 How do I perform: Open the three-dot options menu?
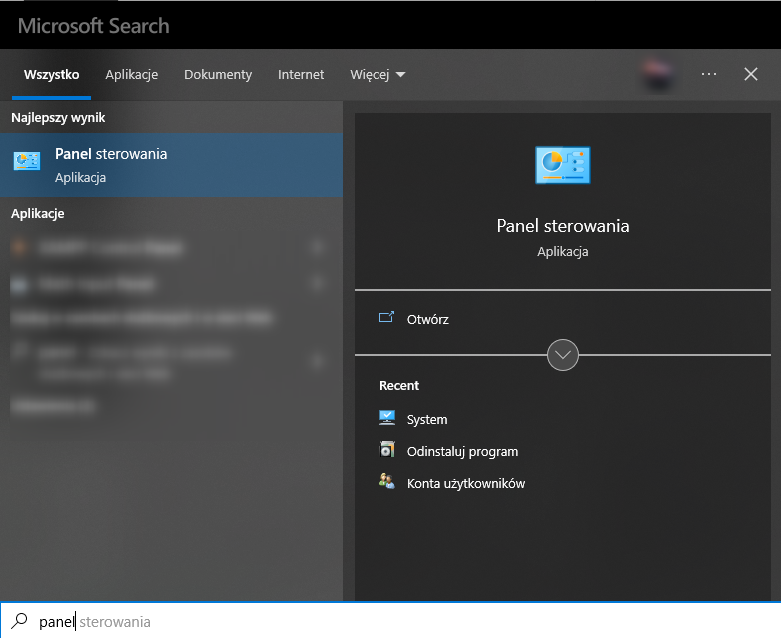click(708, 74)
